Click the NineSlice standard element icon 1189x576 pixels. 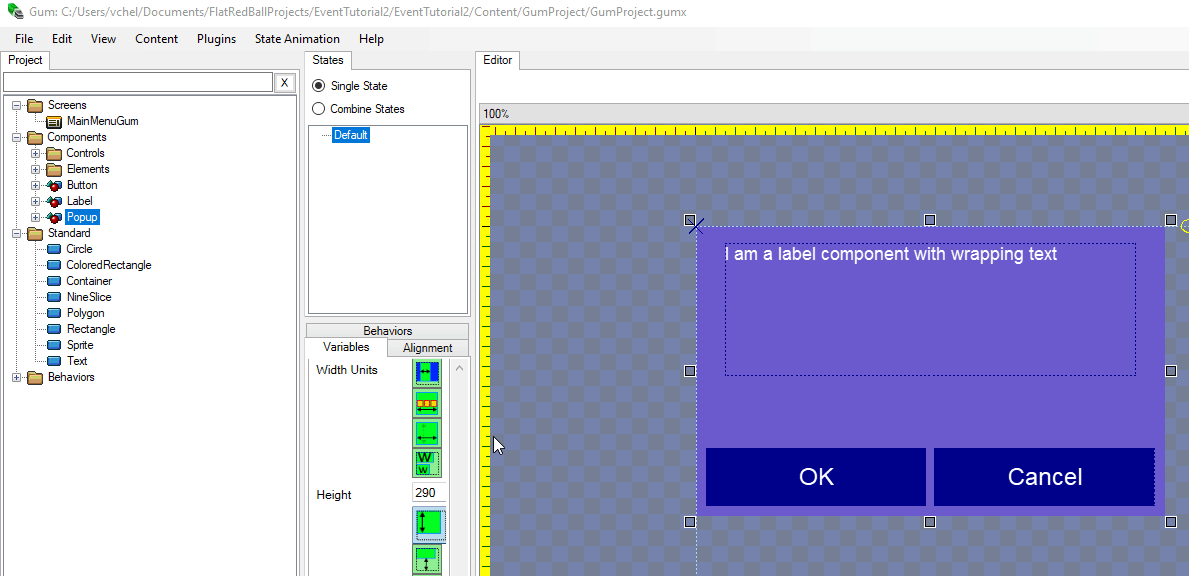pyautogui.click(x=54, y=297)
